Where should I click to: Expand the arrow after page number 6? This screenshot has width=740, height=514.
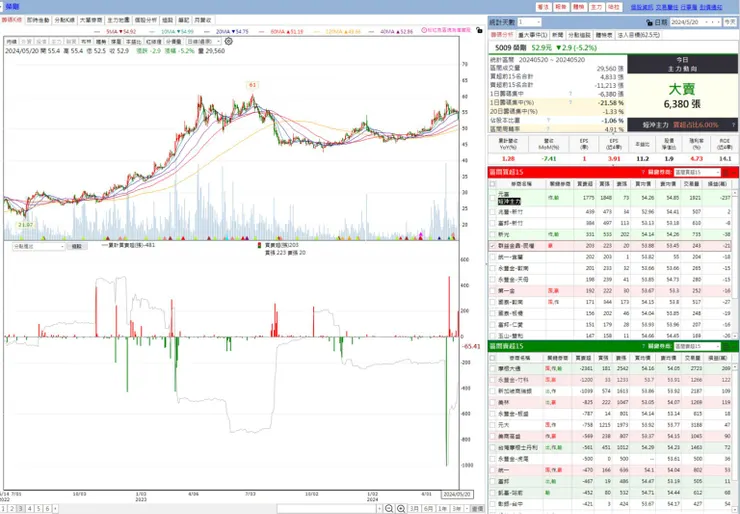point(55,508)
